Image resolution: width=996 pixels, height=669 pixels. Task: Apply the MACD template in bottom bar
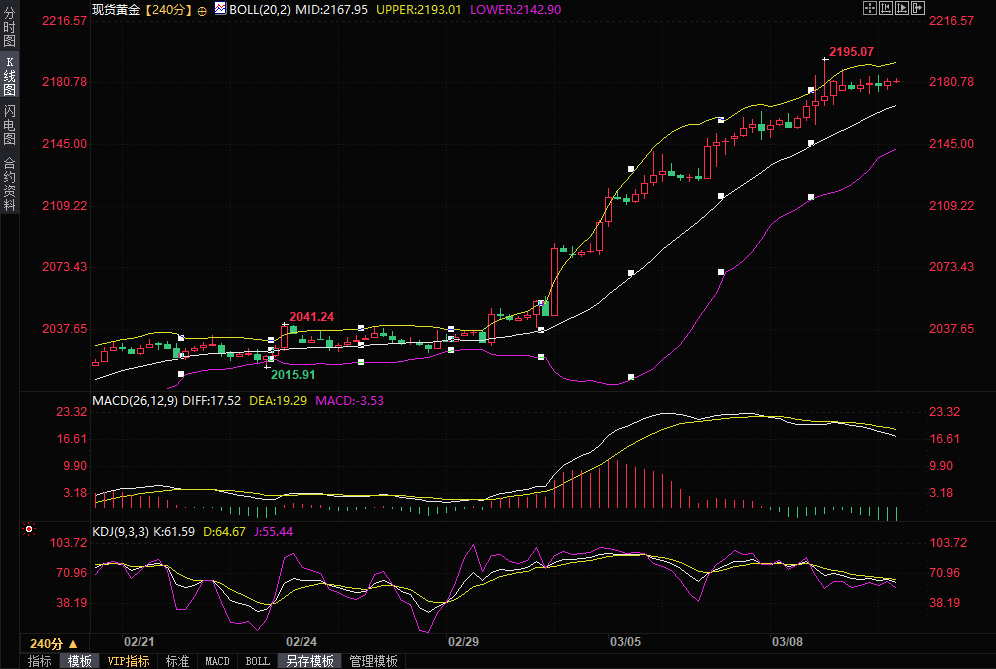click(x=217, y=661)
